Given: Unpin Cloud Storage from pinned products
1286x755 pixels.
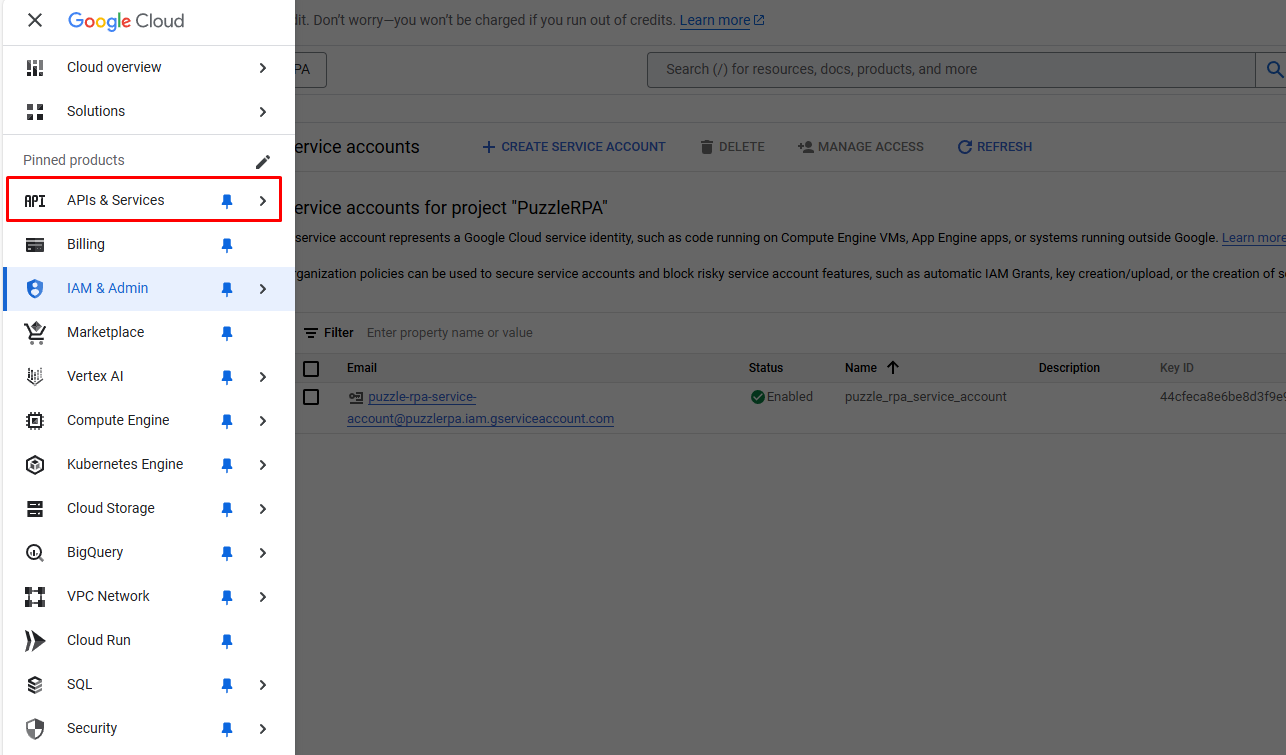Looking at the screenshot, I should [227, 509].
